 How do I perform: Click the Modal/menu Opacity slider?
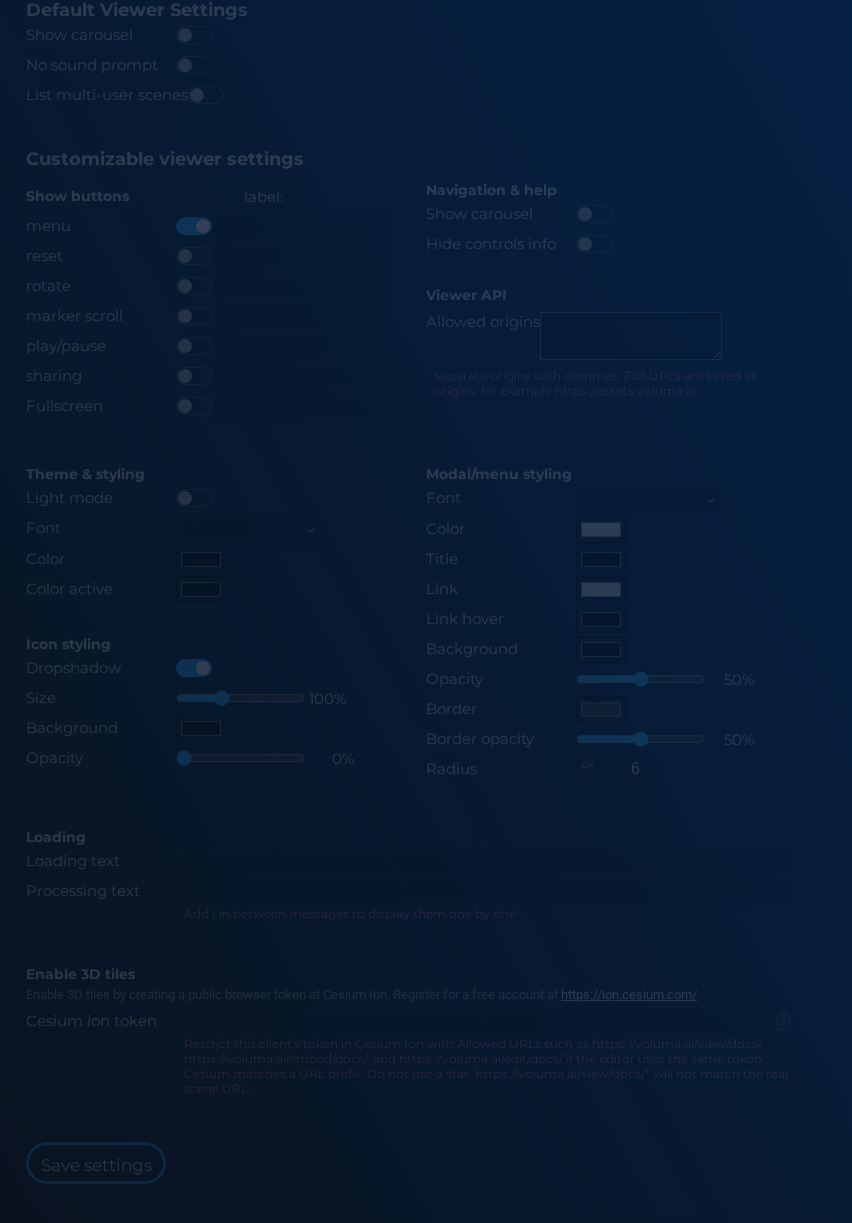click(x=640, y=679)
